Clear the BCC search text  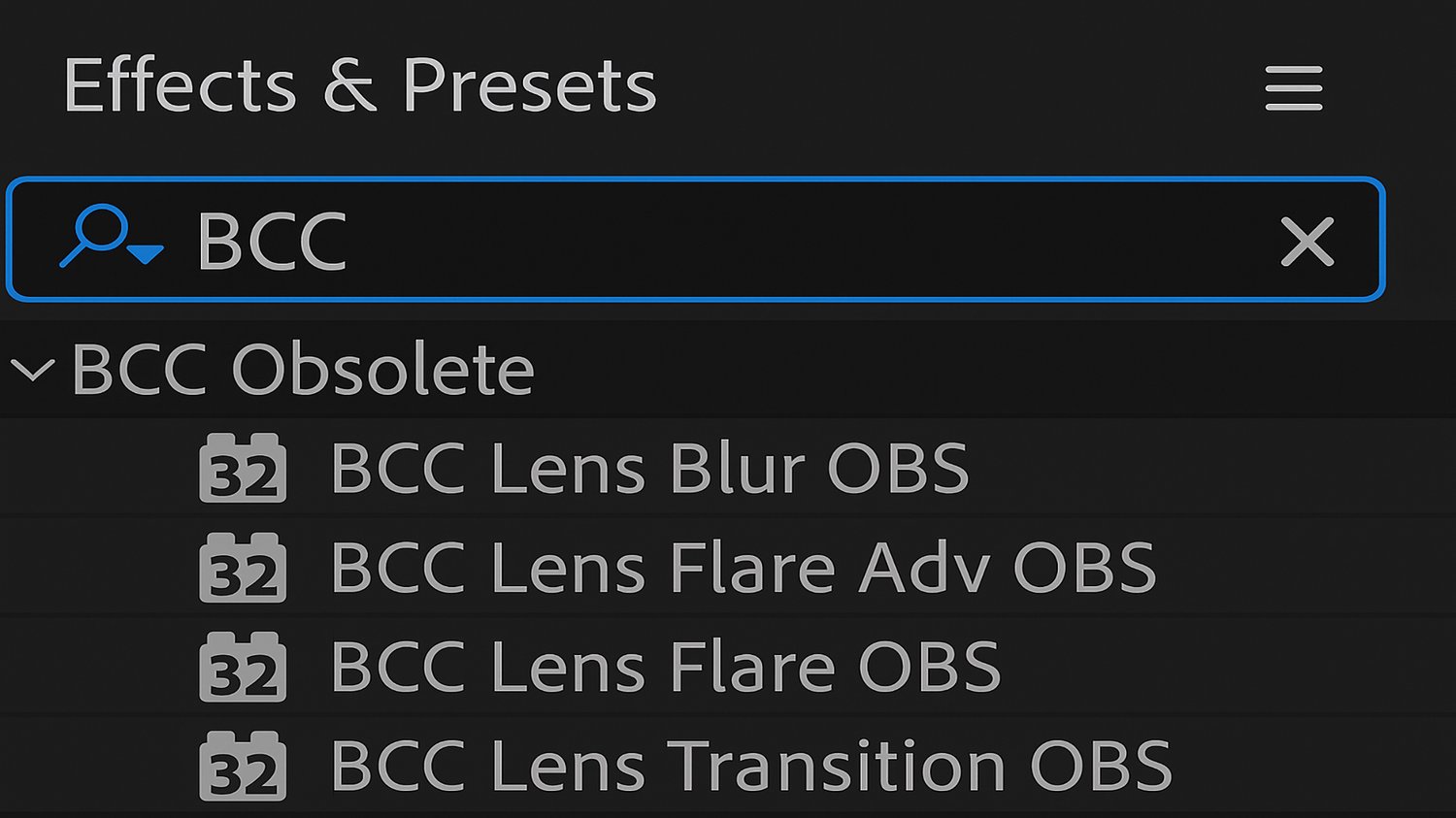(1307, 241)
